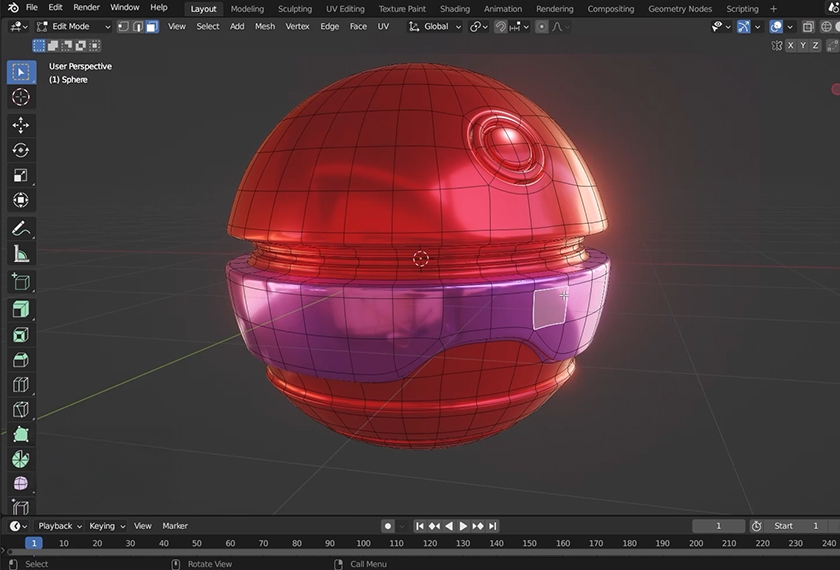Click frame 100 on the timeline ruler
Screen dimensions: 840x570
pyautogui.click(x=363, y=543)
